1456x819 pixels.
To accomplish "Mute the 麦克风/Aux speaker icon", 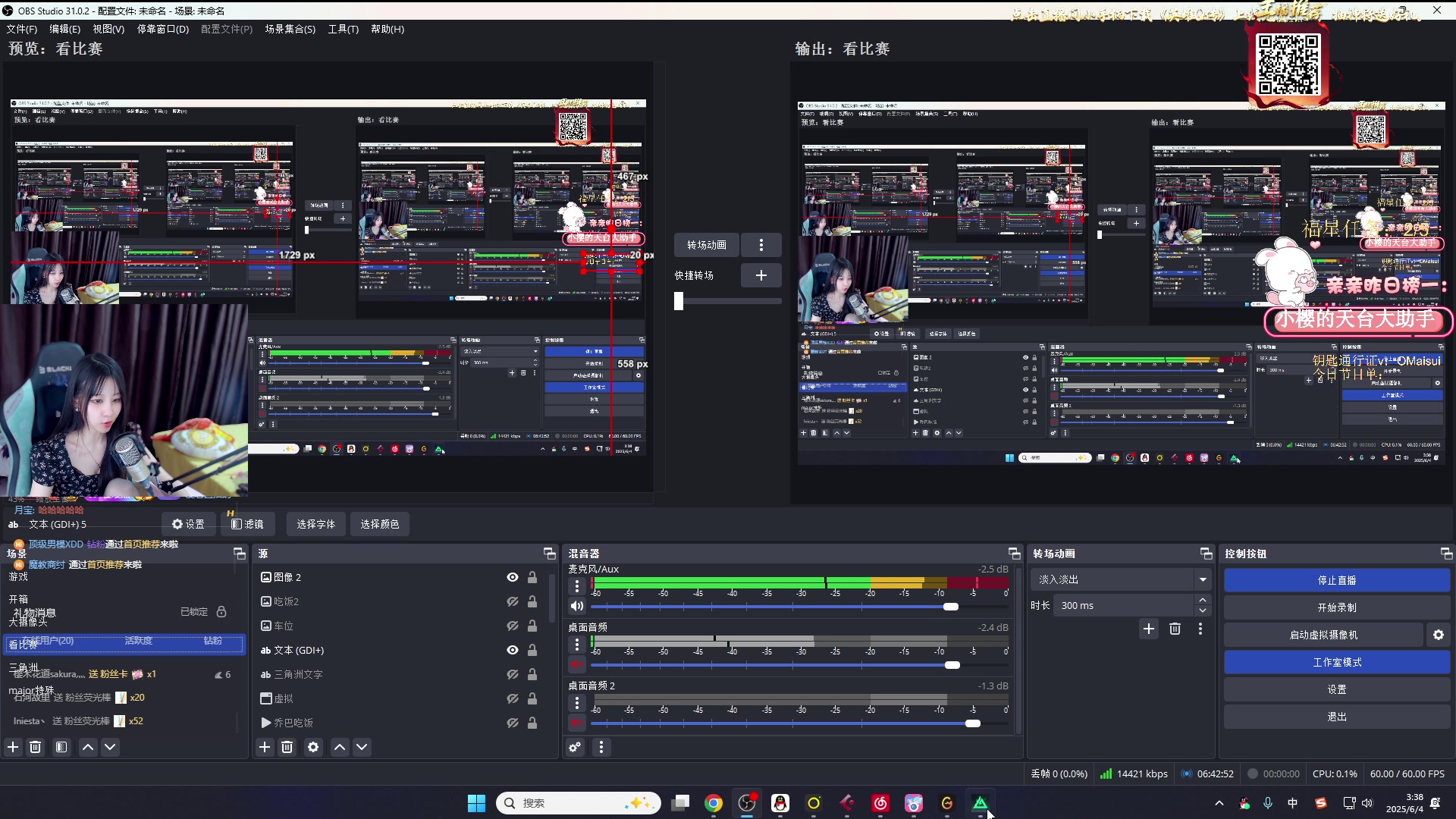I will tap(577, 606).
